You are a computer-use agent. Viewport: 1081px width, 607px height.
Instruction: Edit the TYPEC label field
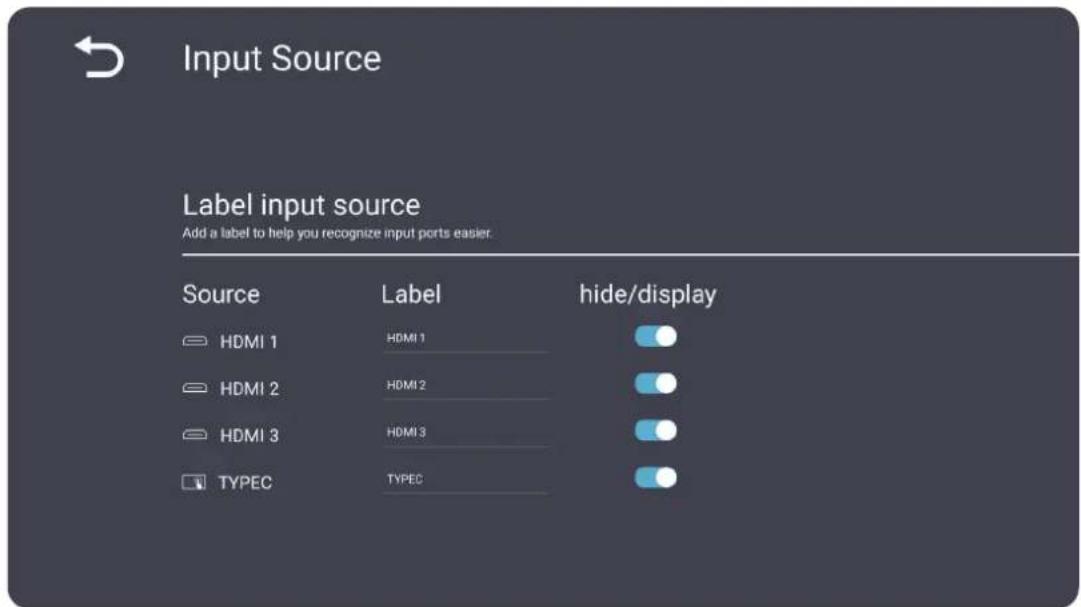466,480
